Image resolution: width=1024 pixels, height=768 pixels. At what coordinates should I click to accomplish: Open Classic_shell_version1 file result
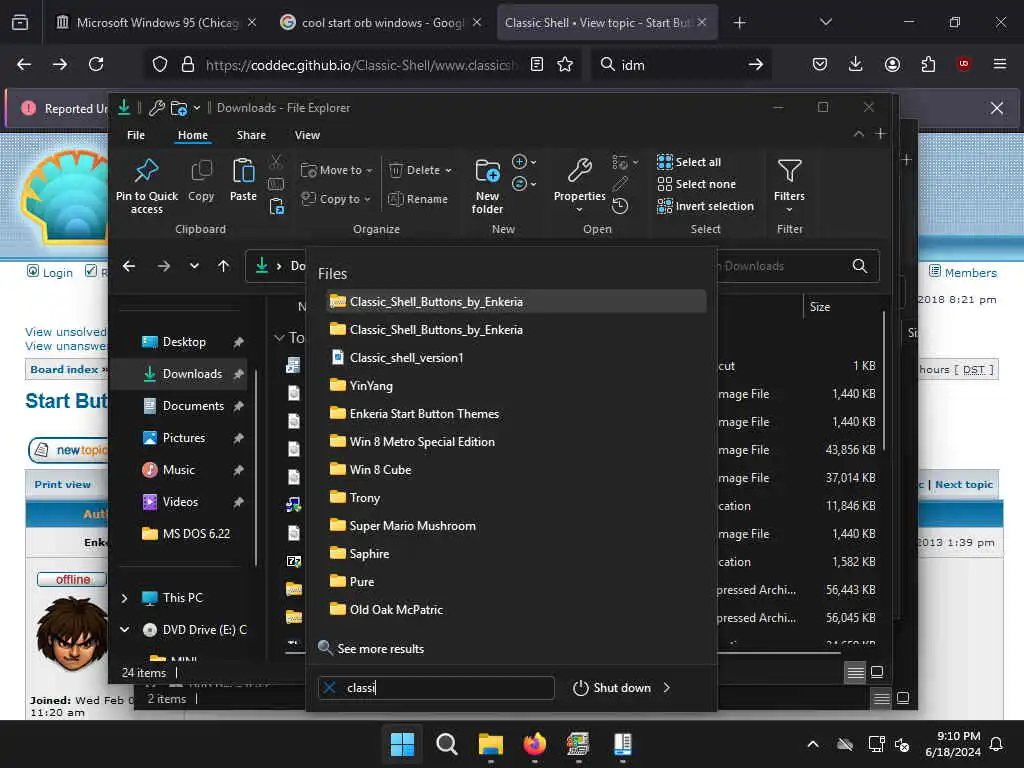[x=516, y=358]
